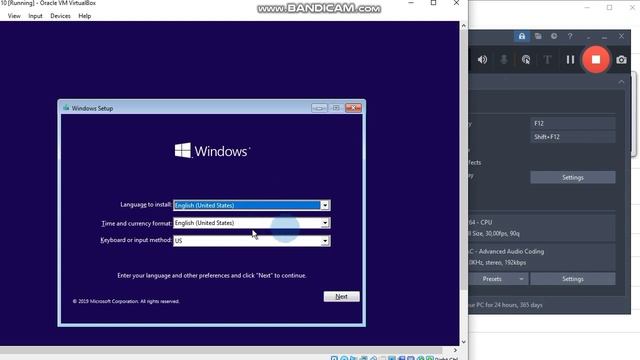Image resolution: width=640 pixels, height=360 pixels.
Task: Open Bandicam help question mark icon
Action: [x=570, y=36]
